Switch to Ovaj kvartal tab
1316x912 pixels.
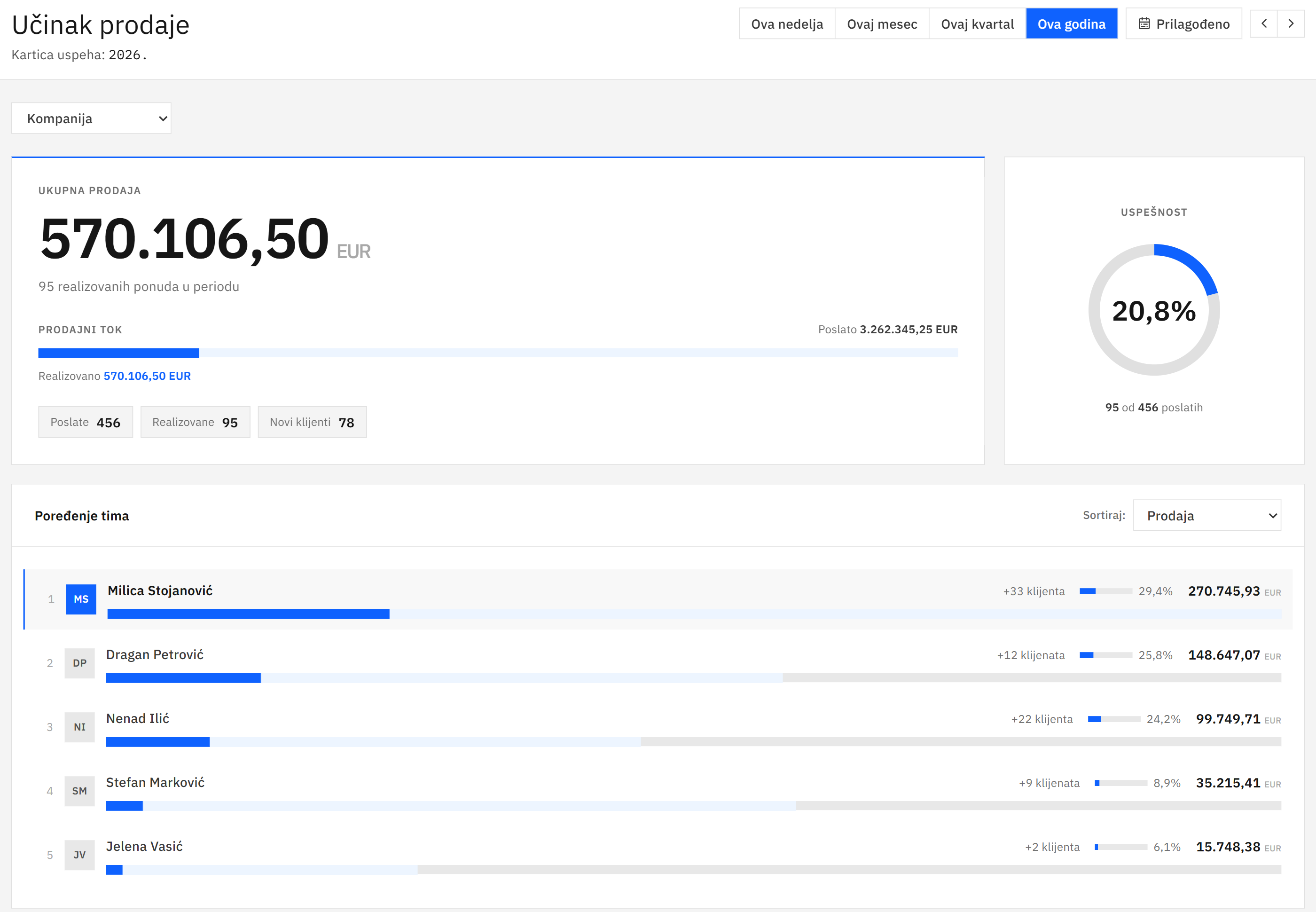977,24
